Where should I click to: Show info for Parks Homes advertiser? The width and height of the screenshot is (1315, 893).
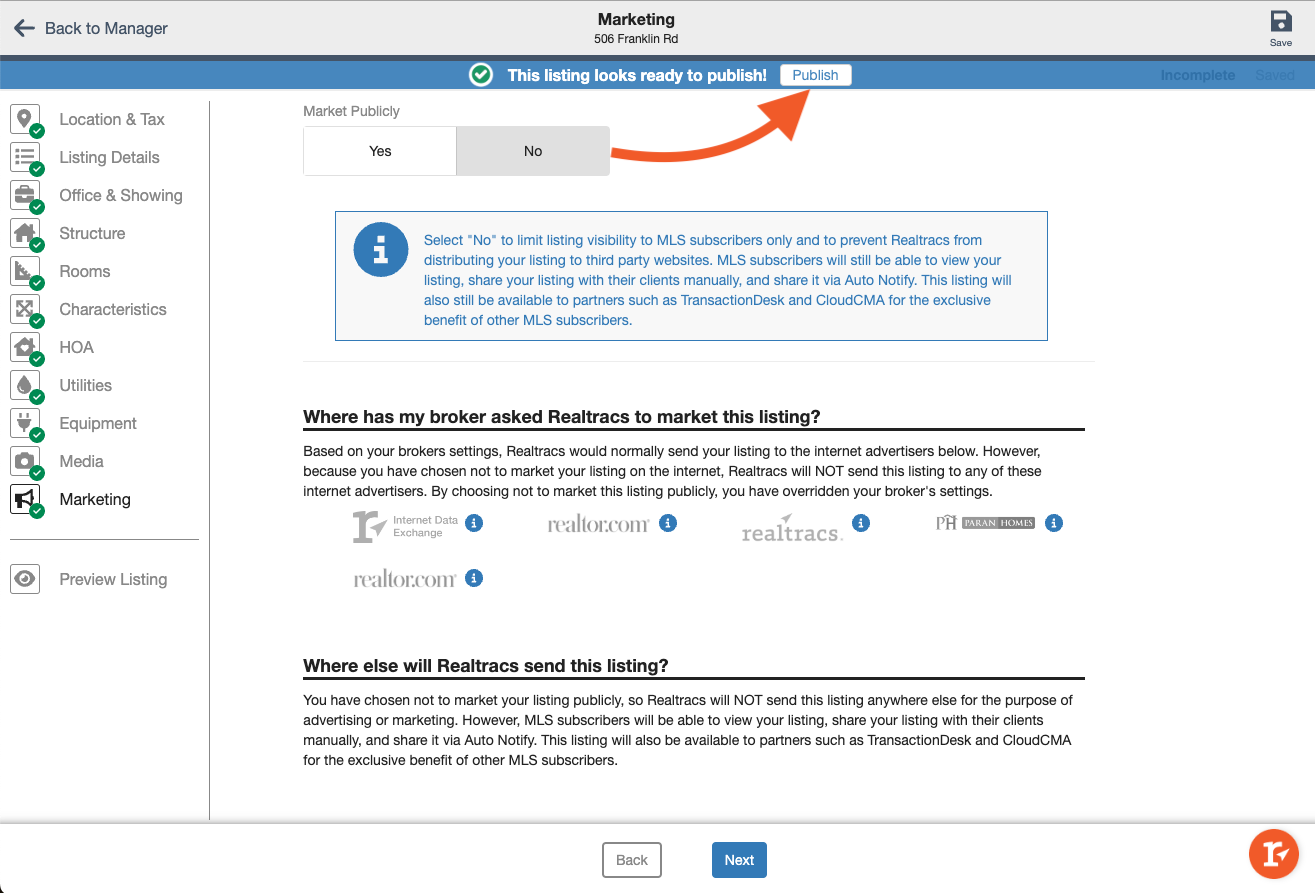tap(1053, 523)
